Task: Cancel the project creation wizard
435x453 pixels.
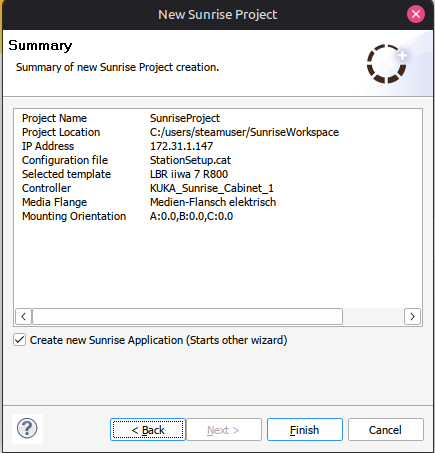Action: pos(386,430)
